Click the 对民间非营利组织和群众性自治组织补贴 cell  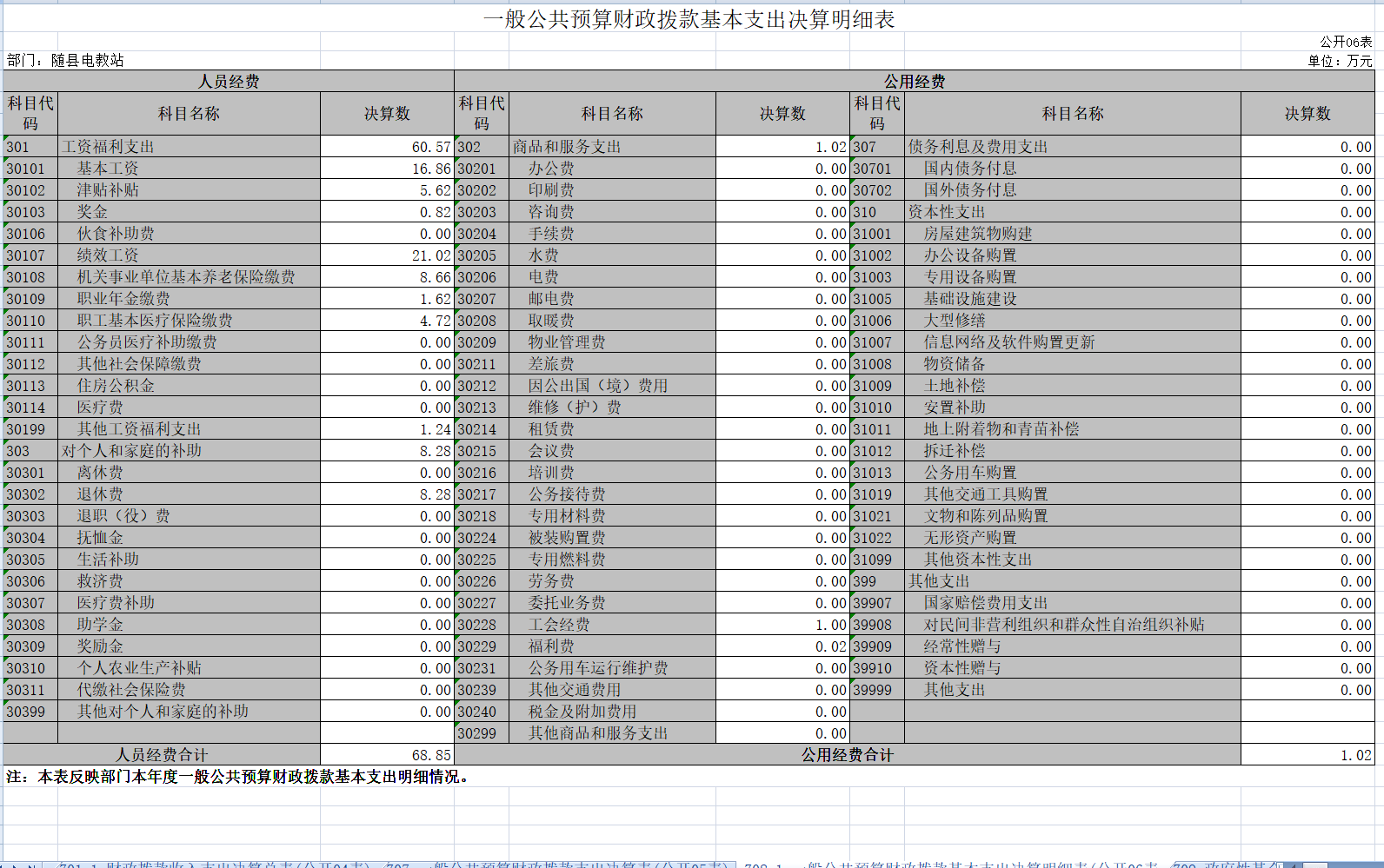[1073, 625]
